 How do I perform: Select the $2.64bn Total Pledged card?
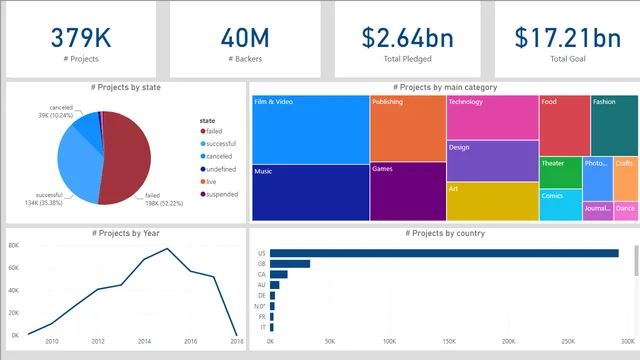pos(407,39)
